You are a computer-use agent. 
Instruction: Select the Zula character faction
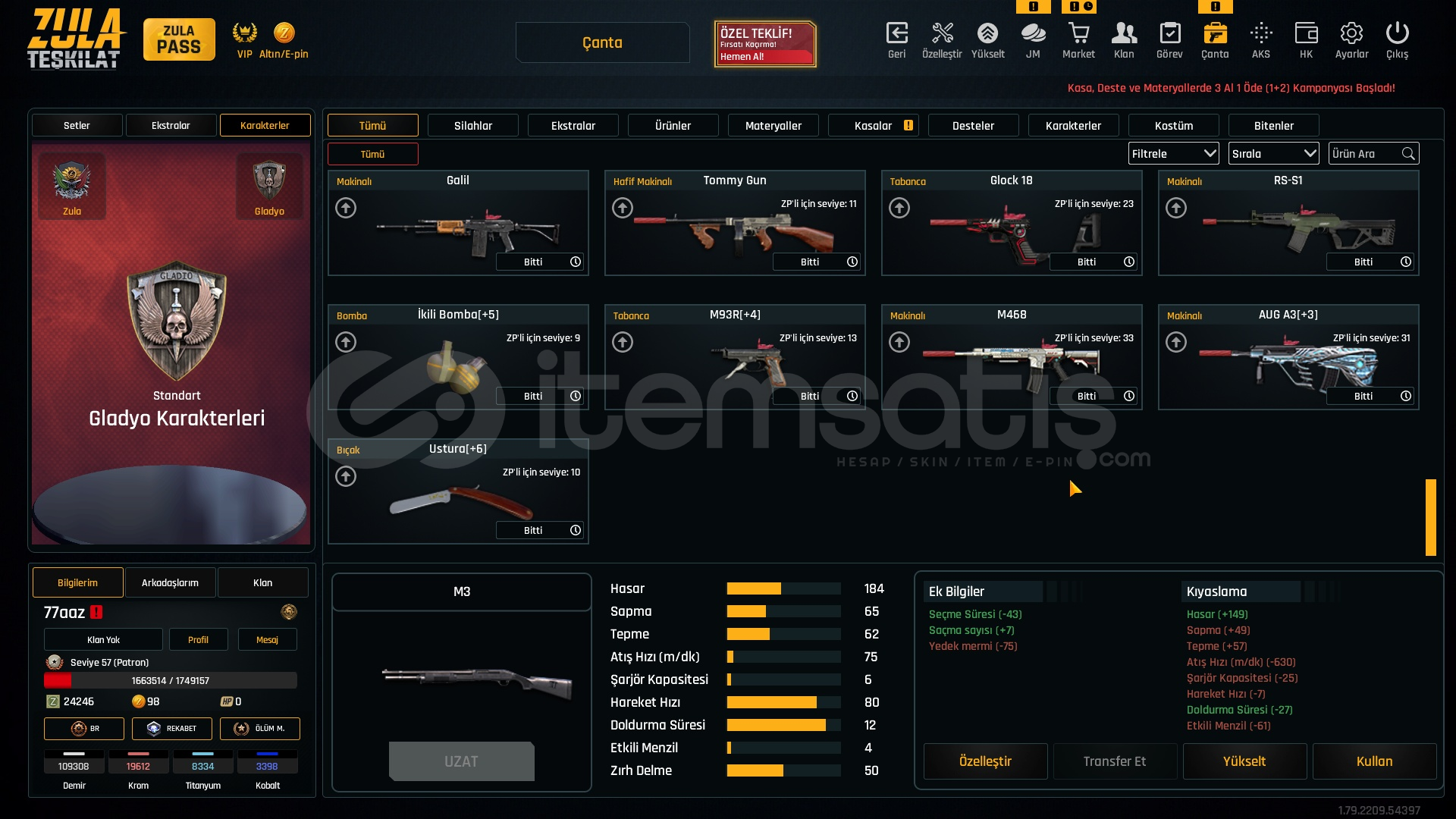pos(72,187)
